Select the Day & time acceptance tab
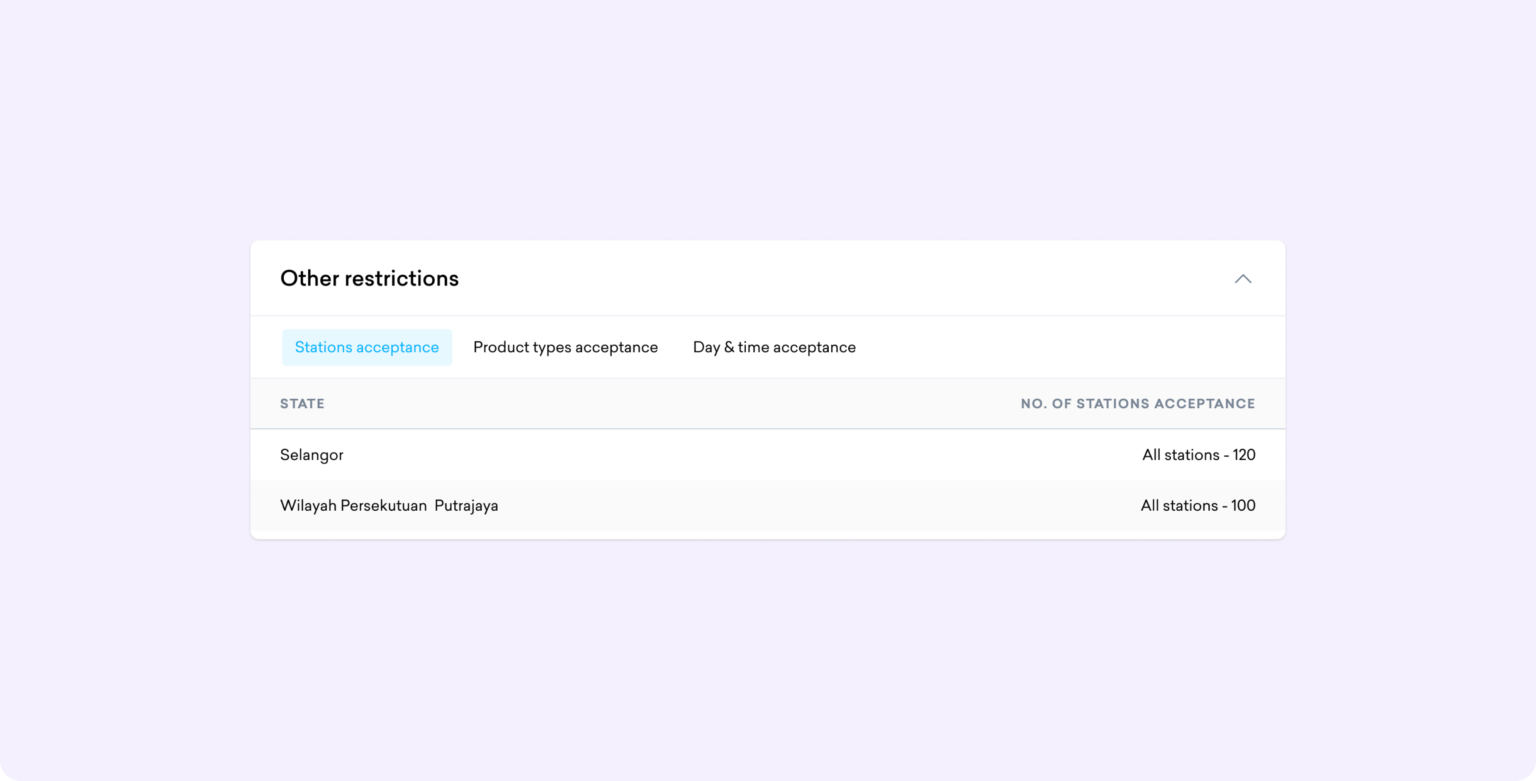1536x781 pixels. pyautogui.click(x=774, y=347)
